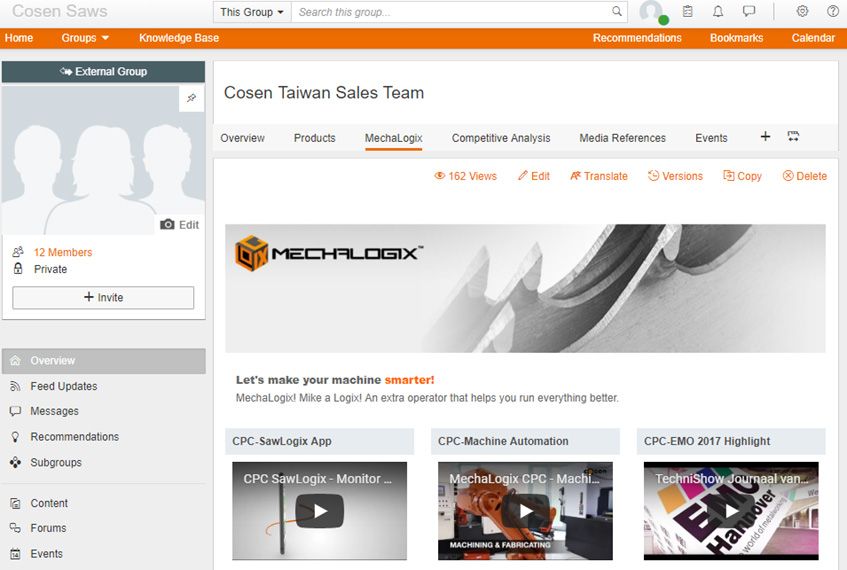Click the Content document icon
This screenshot has height=570, width=847.
tap(15, 504)
